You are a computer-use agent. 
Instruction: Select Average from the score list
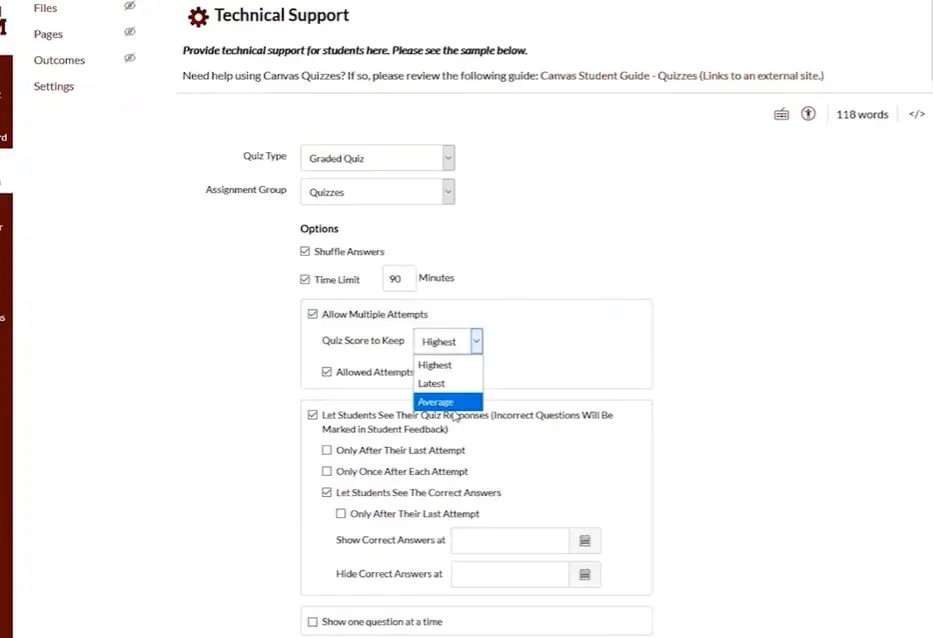coord(436,402)
